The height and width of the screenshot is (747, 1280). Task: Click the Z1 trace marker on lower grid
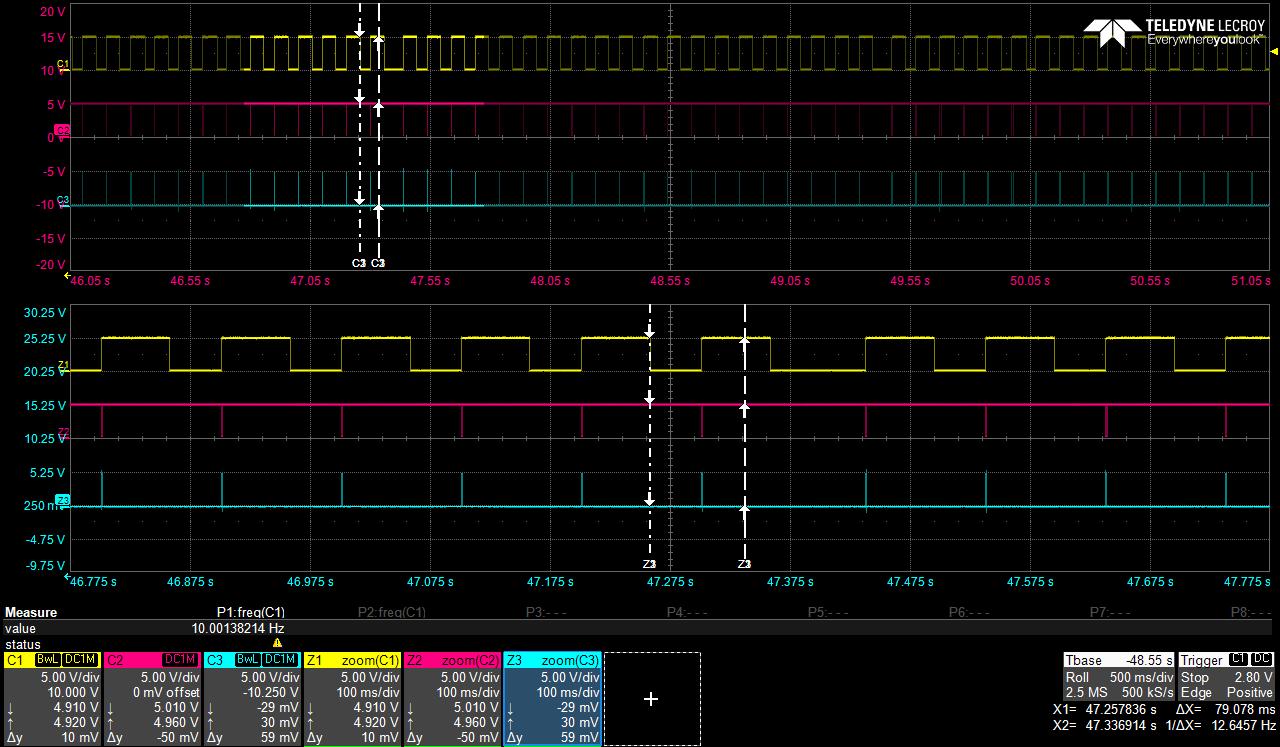[63, 366]
